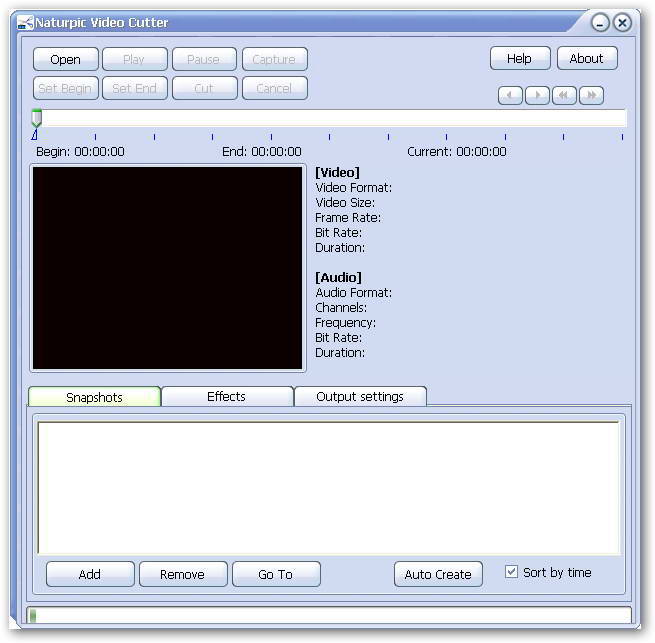Click the Frequency: label
The width and height of the screenshot is (655, 643).
pos(345,323)
